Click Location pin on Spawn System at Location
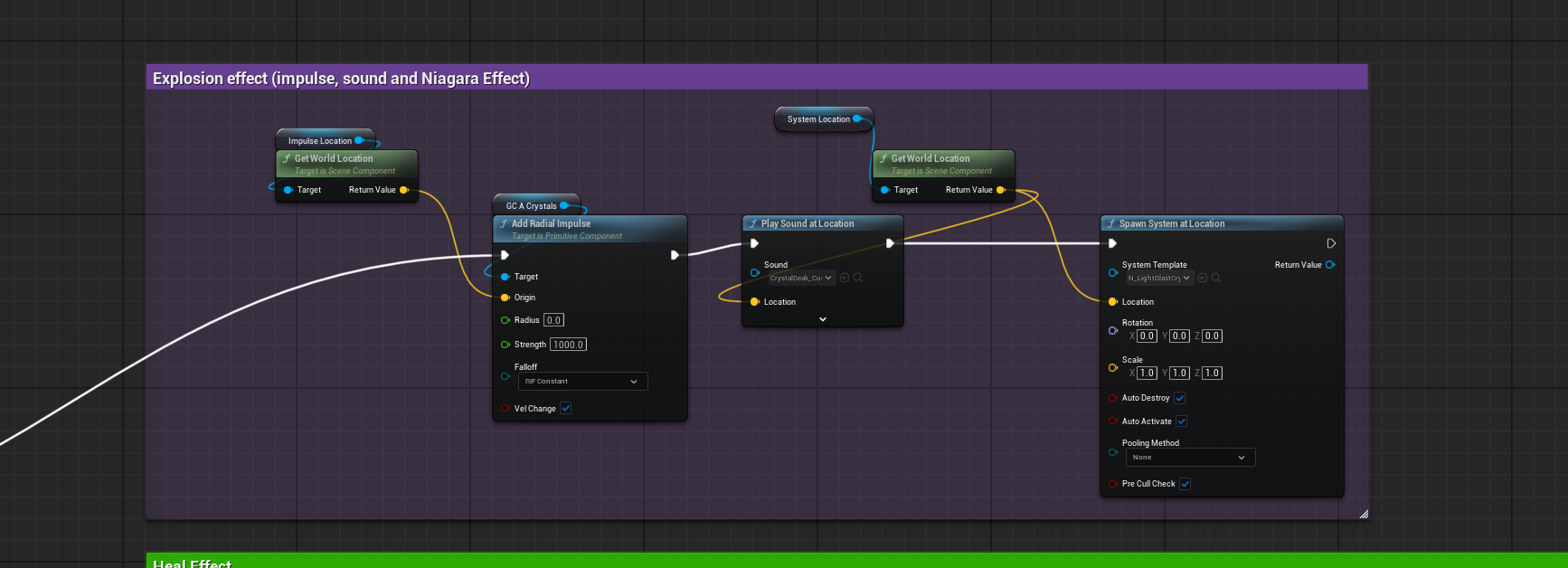Viewport: 1568px width, 568px height. pyautogui.click(x=1113, y=302)
